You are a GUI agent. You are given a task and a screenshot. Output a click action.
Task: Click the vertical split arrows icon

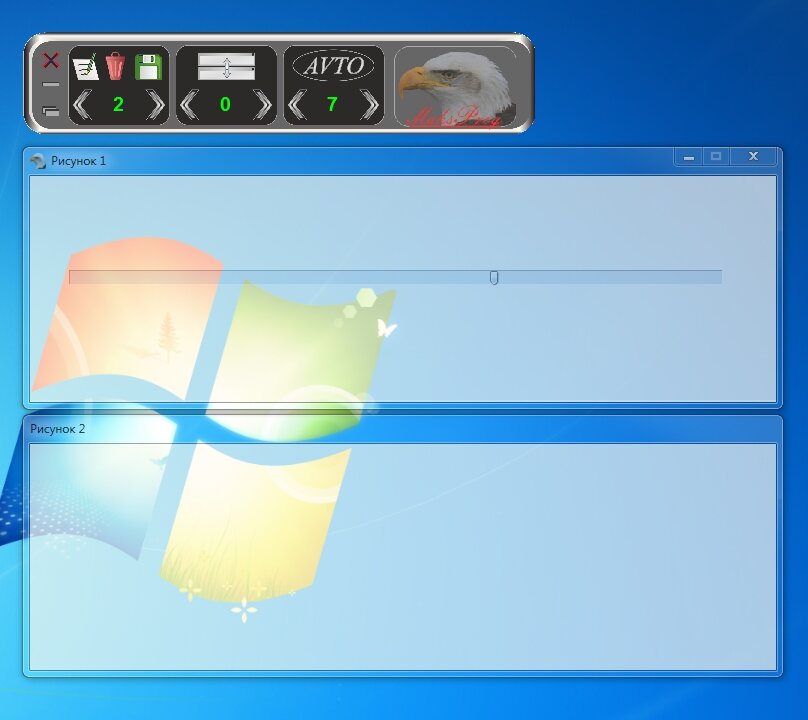226,66
